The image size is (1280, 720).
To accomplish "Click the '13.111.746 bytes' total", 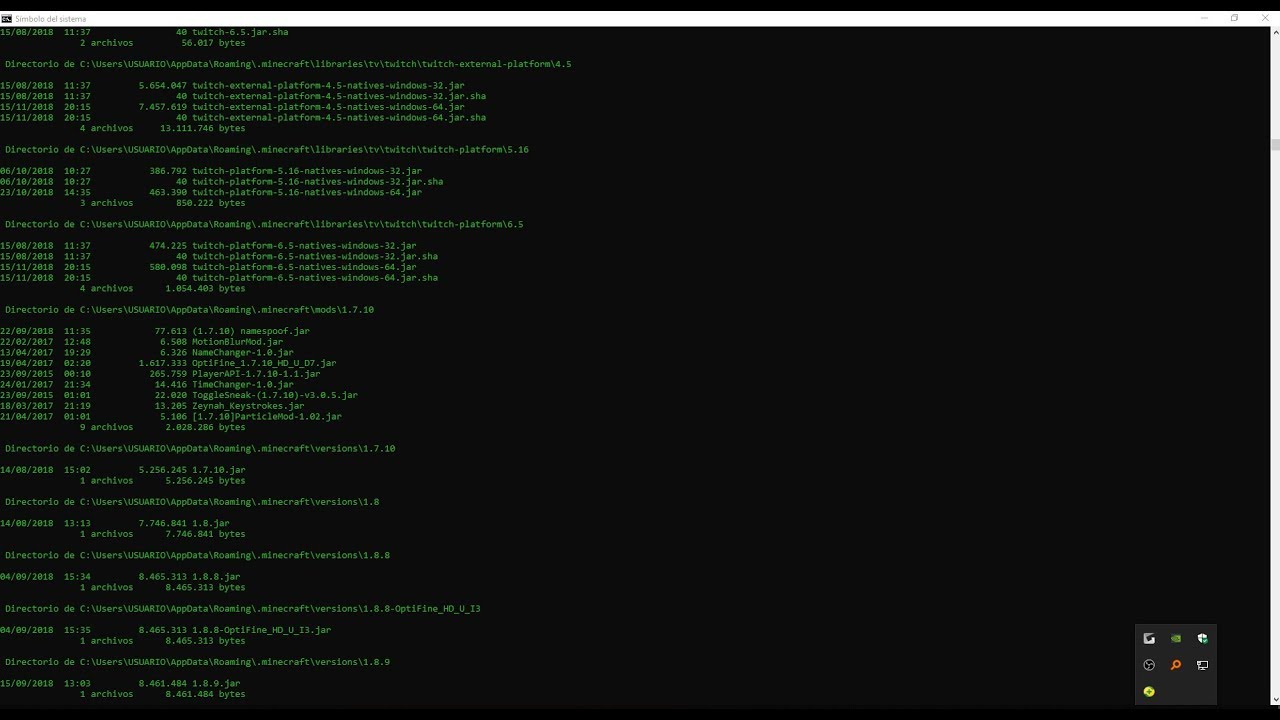I will click(203, 128).
